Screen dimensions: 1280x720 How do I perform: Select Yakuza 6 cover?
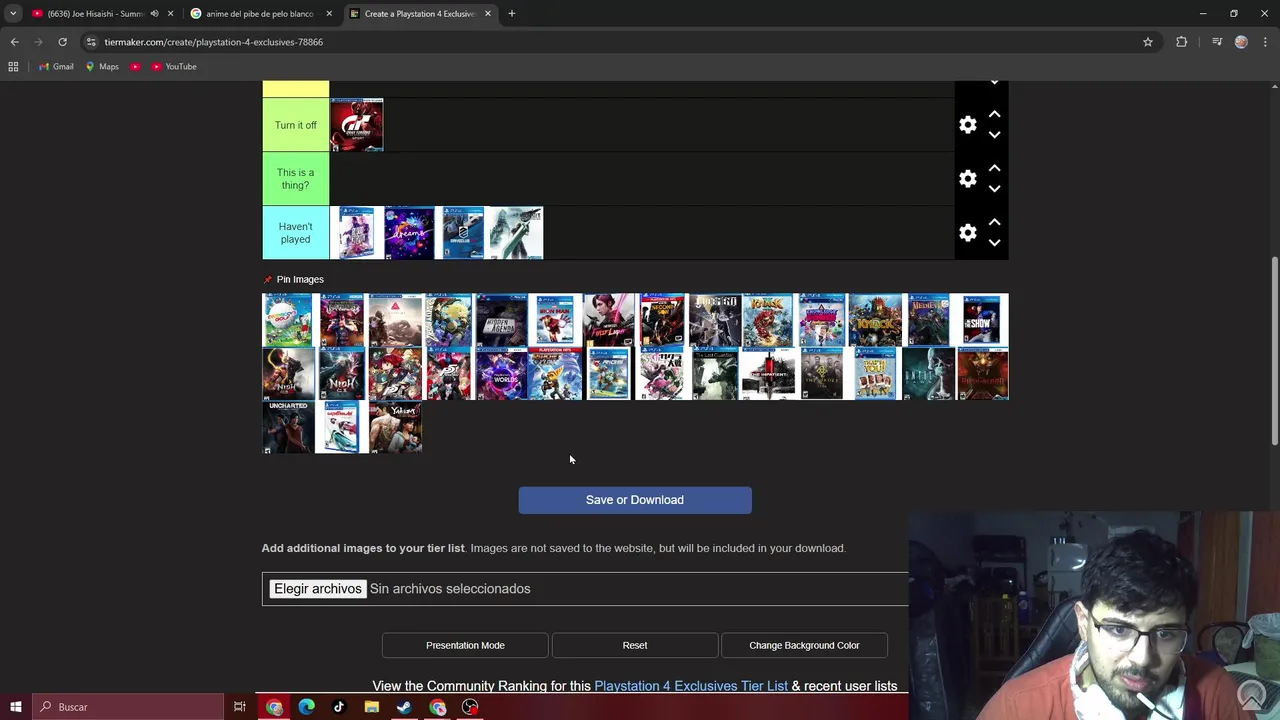[x=395, y=427]
